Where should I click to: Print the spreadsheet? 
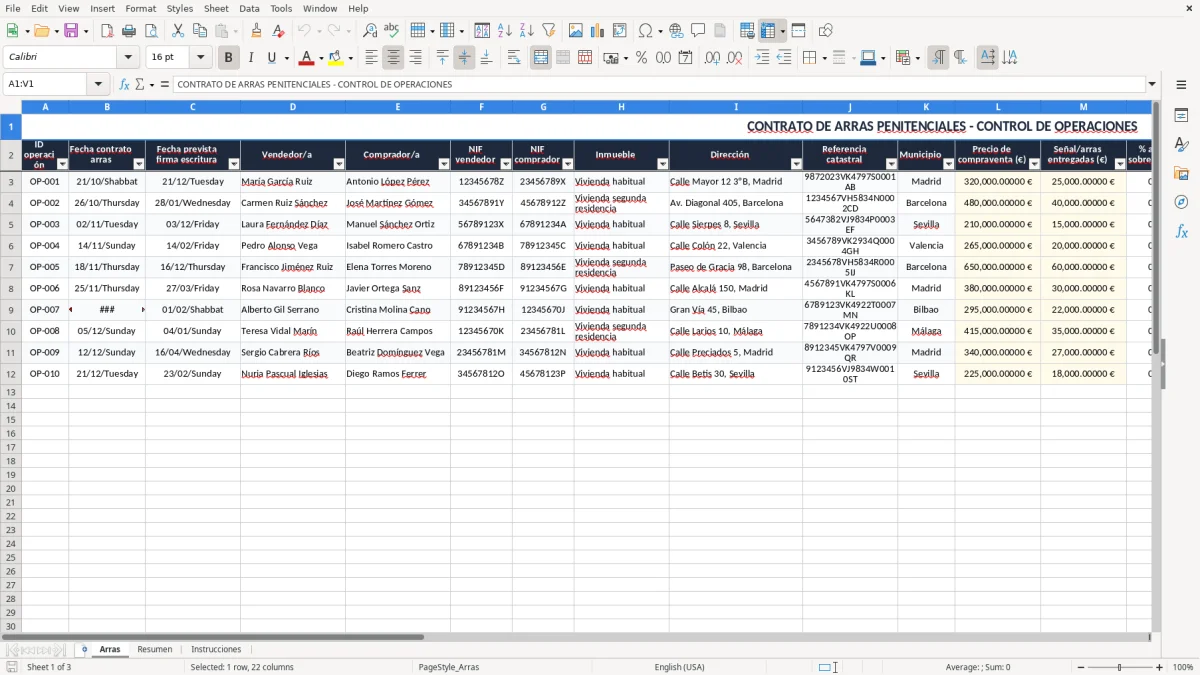(129, 31)
